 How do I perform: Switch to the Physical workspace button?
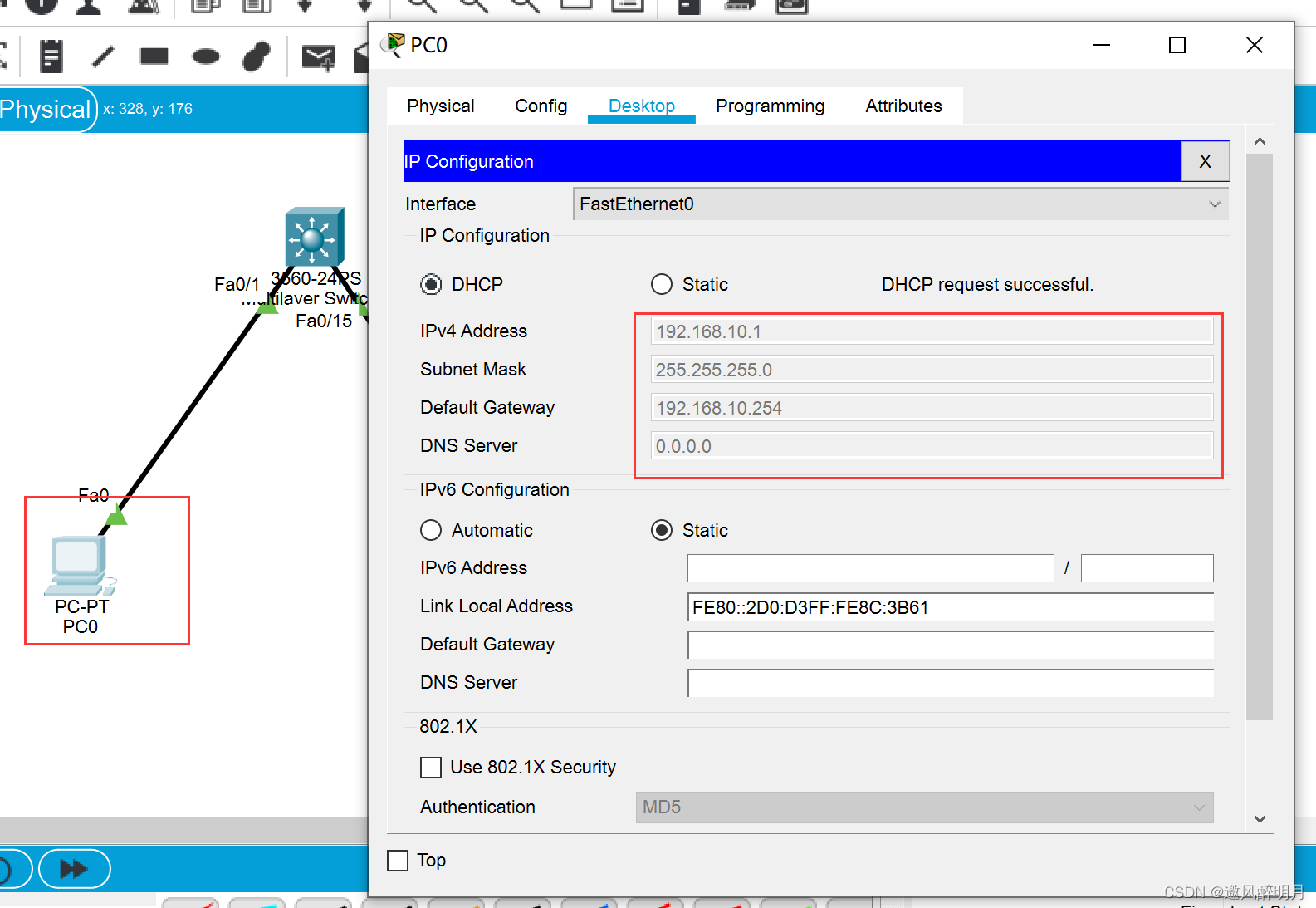point(46,110)
